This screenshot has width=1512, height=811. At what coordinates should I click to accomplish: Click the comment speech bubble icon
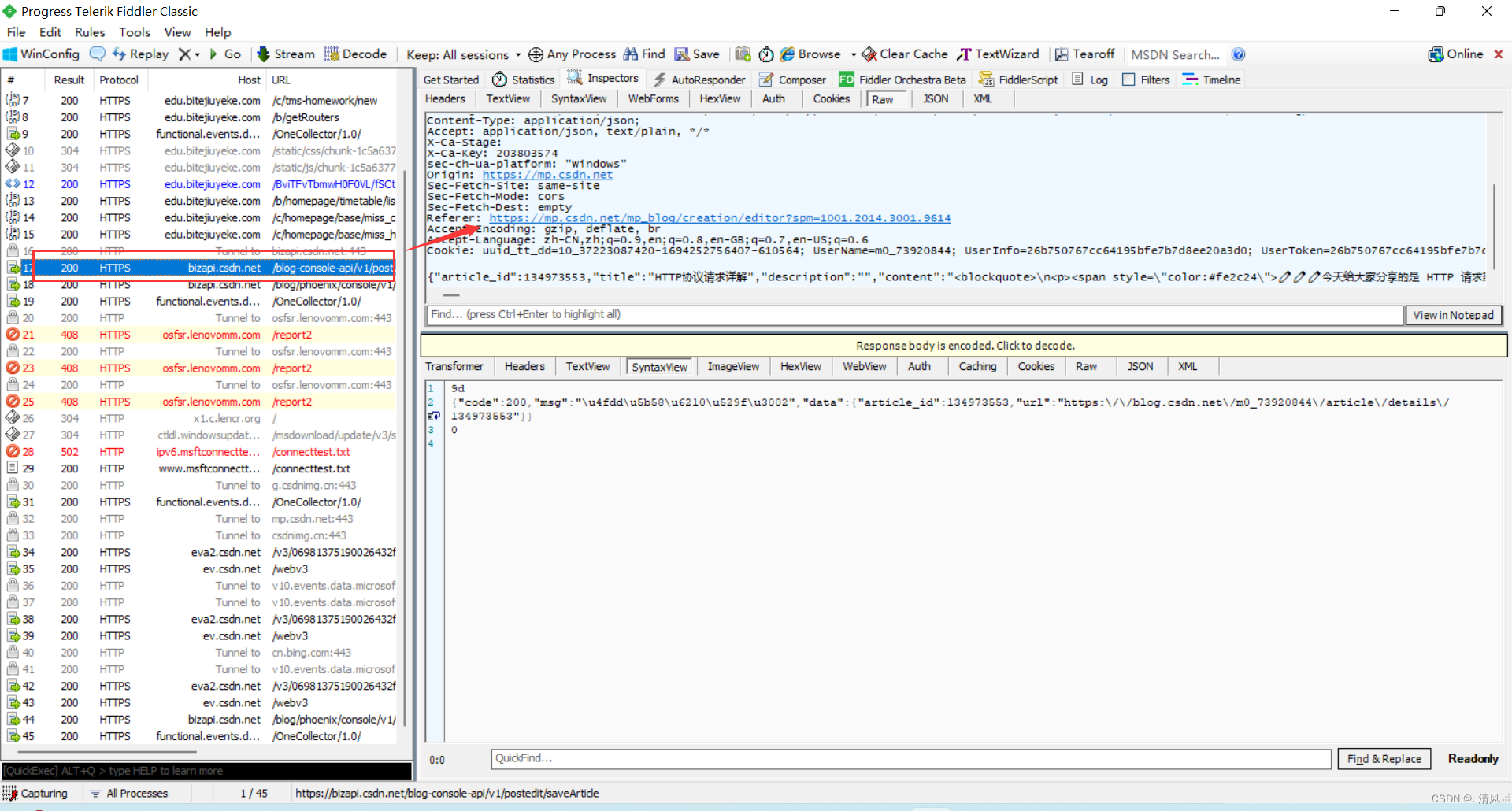point(97,54)
